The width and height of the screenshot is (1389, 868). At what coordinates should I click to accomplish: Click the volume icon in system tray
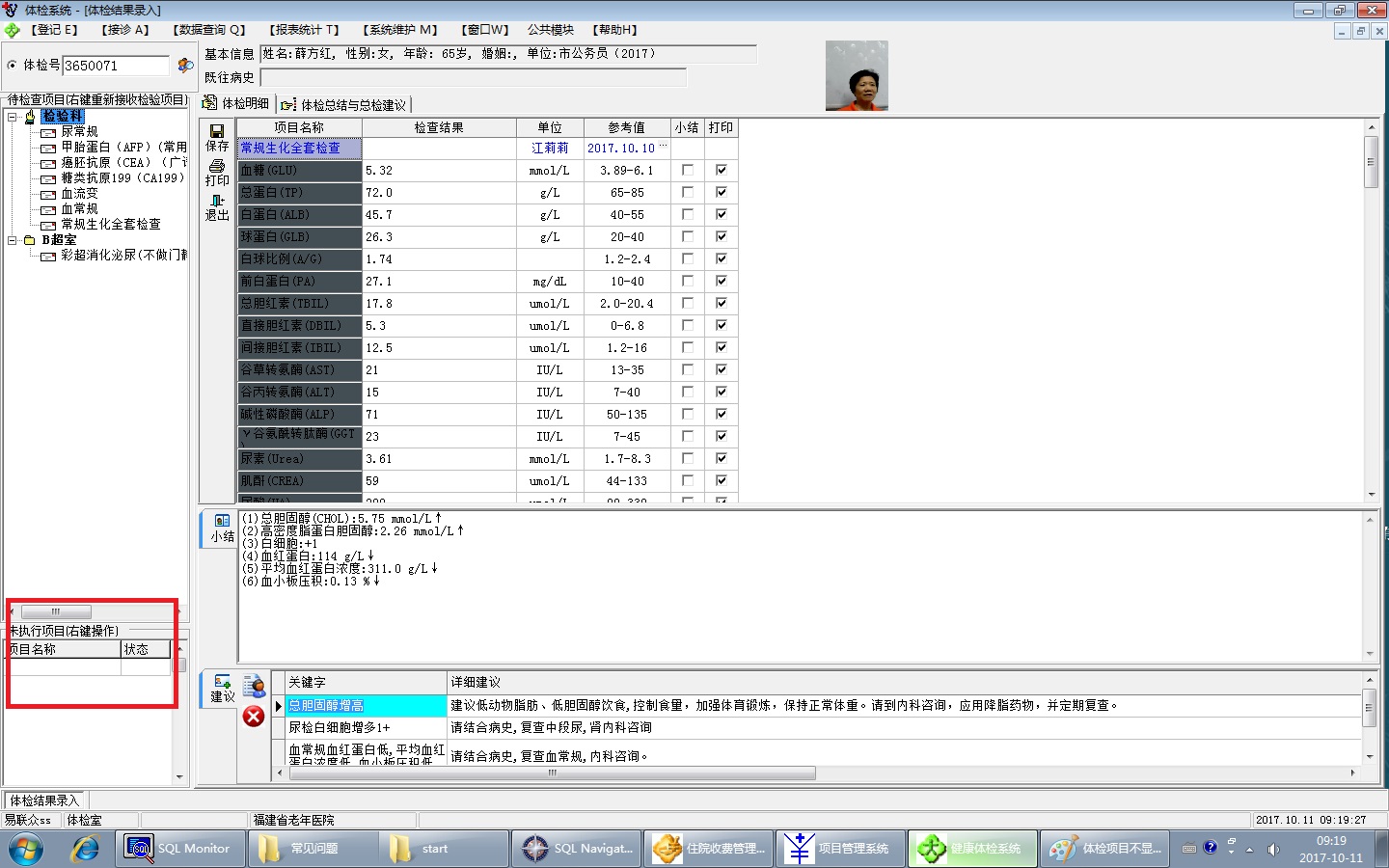pos(1273,850)
